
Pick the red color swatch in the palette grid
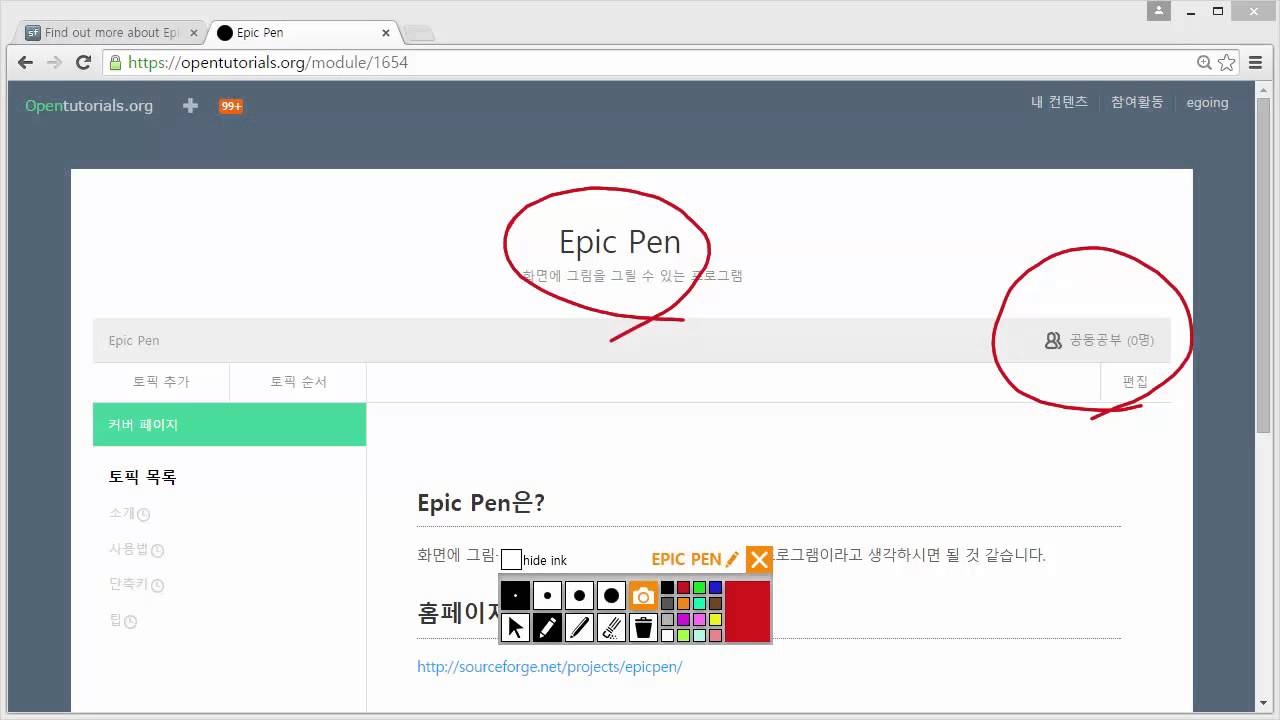point(683,587)
